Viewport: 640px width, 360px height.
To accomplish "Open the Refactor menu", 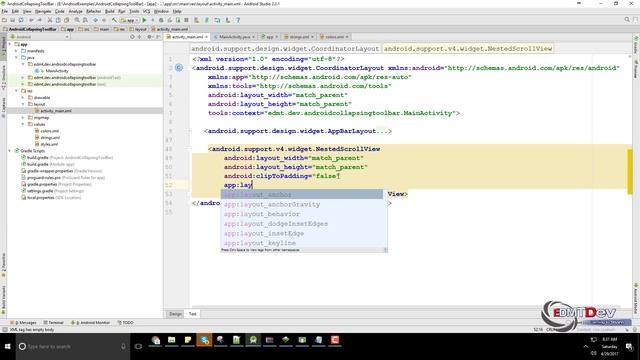I will point(93,11).
